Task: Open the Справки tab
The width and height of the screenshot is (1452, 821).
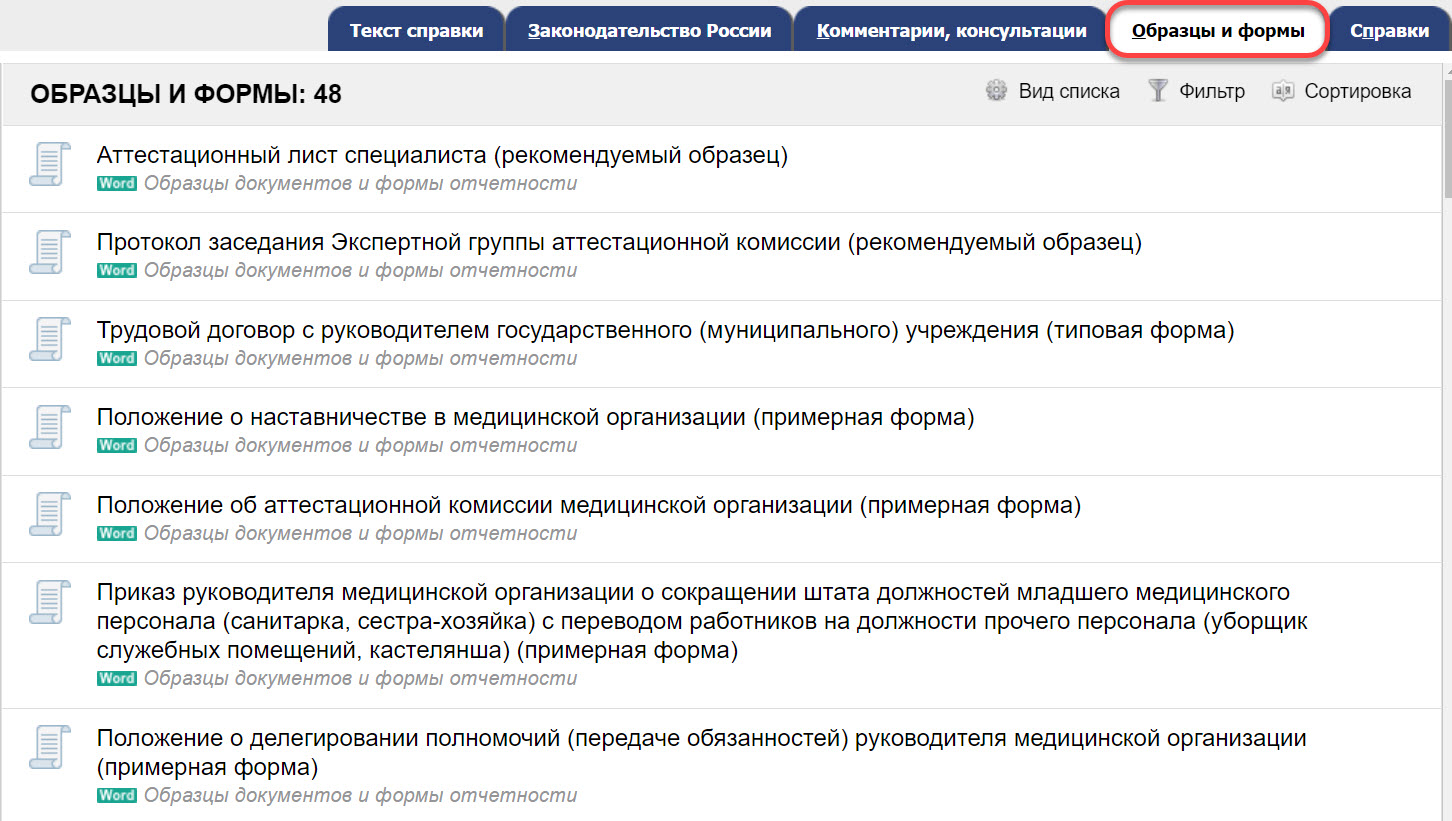Action: click(1390, 30)
